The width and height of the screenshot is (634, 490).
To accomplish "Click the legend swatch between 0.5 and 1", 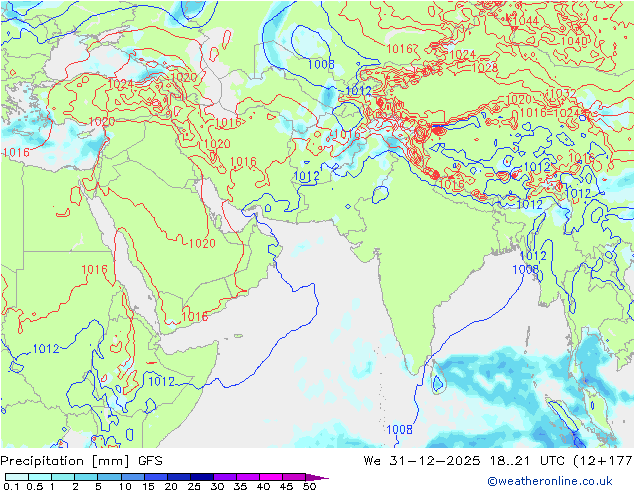I will point(40,477).
